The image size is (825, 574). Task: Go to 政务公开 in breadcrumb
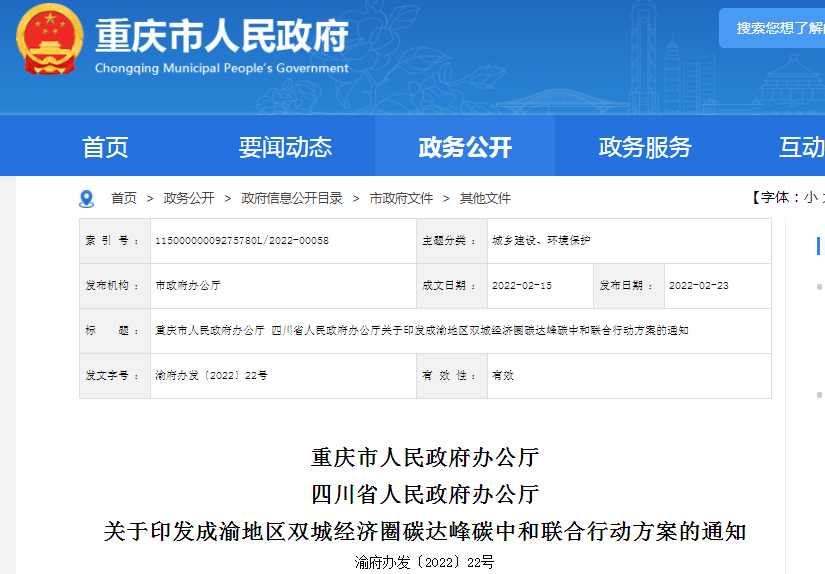pyautogui.click(x=189, y=198)
